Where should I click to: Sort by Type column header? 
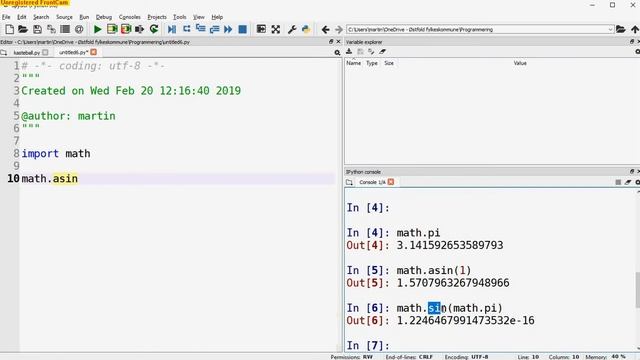coord(372,63)
